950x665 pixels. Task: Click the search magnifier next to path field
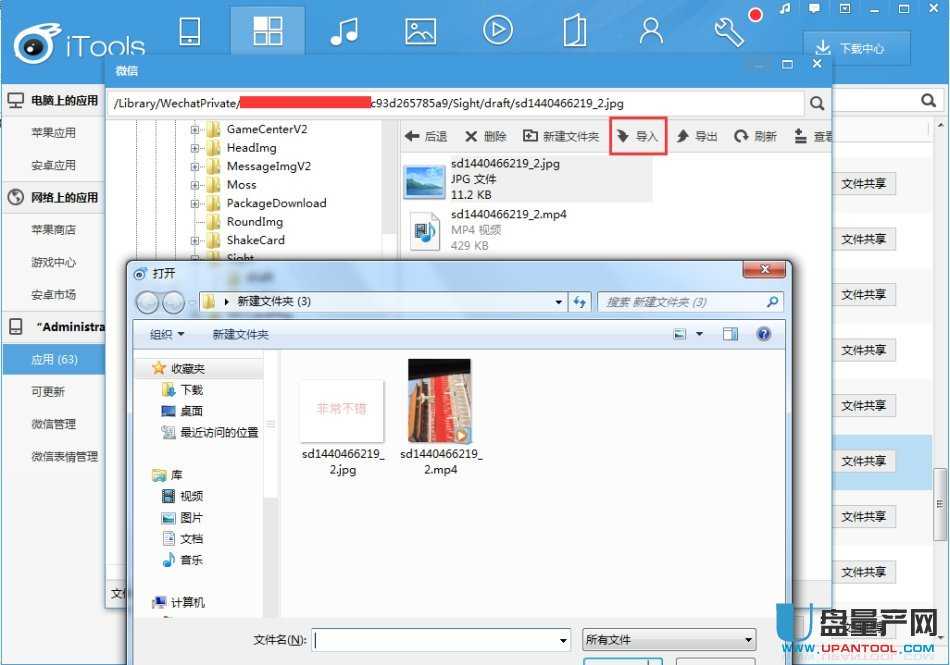coord(817,103)
